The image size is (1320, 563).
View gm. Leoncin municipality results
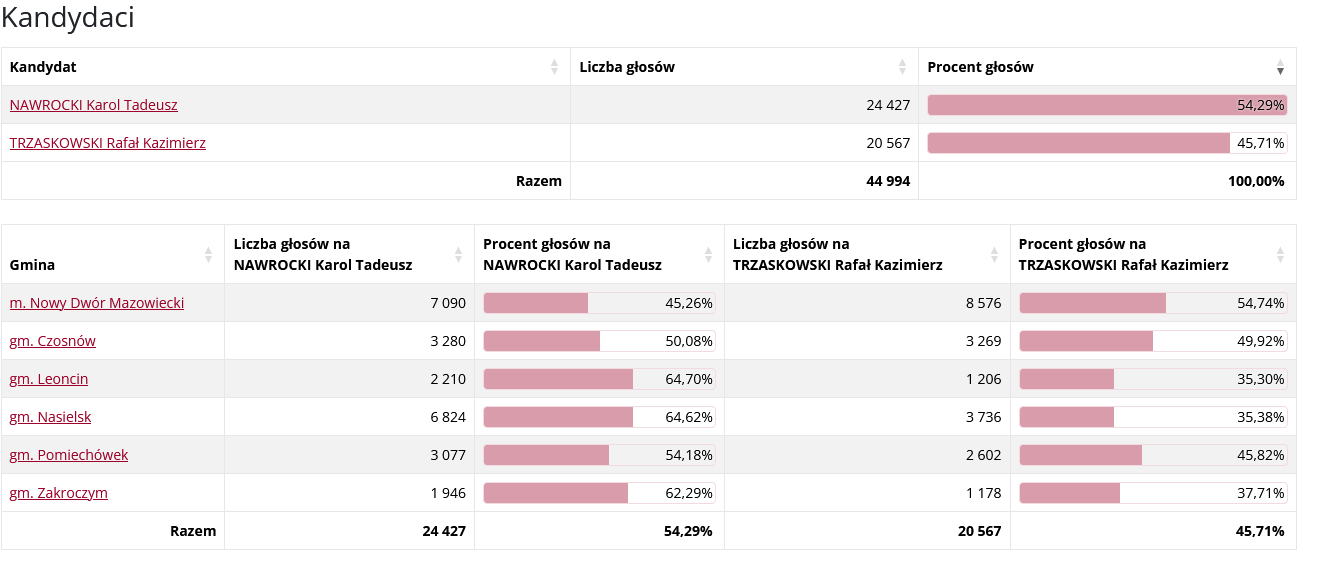[49, 379]
